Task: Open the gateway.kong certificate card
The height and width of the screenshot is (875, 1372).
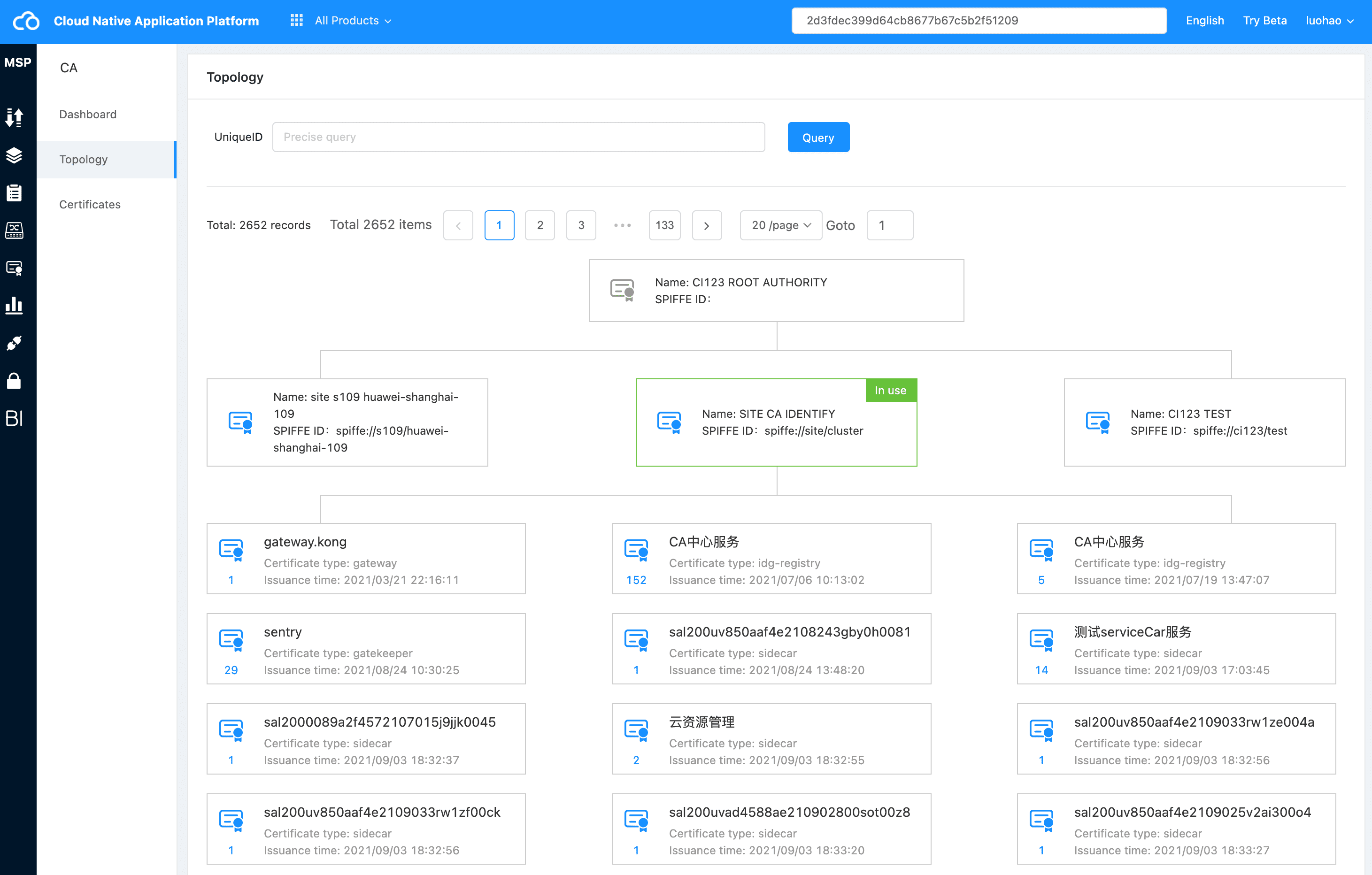Action: click(x=366, y=558)
